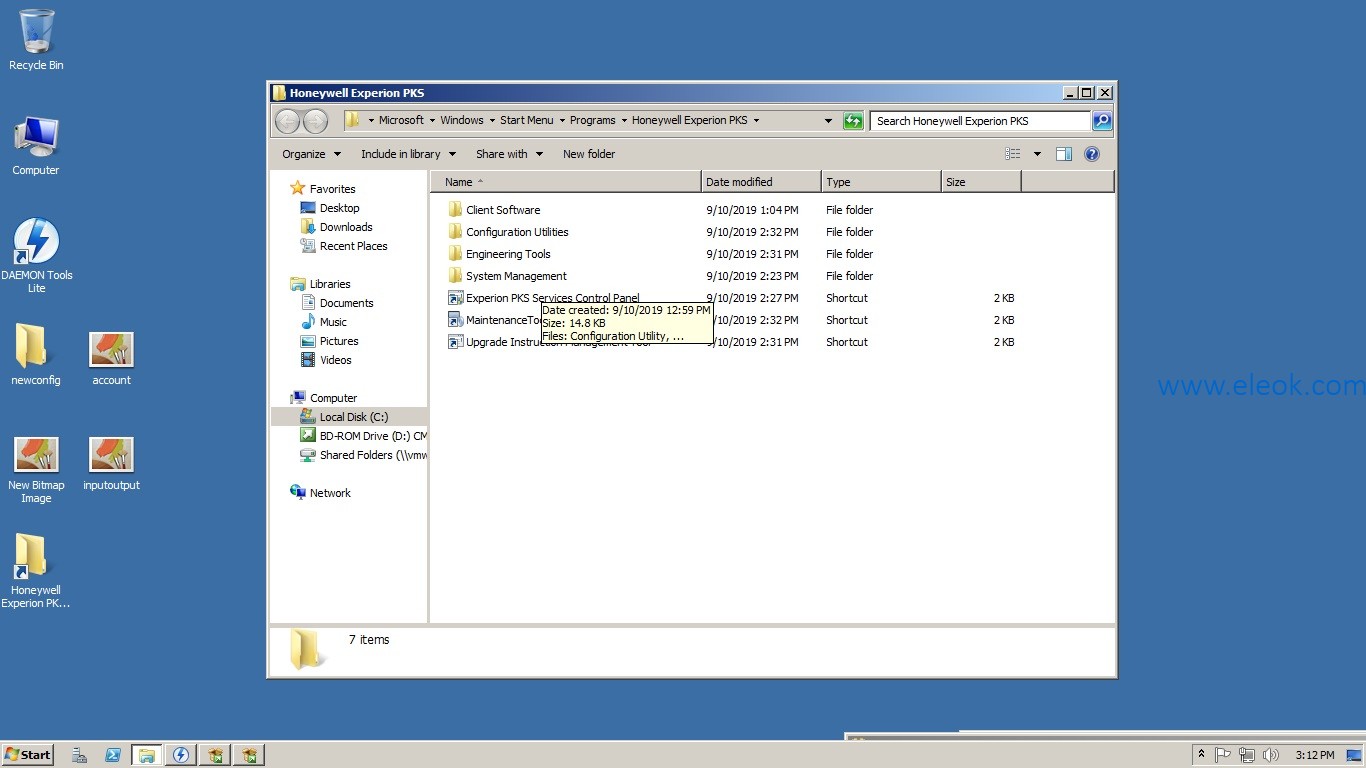Image resolution: width=1366 pixels, height=768 pixels.
Task: Select the Upgrade Instruction Management Tool shortcut icon
Action: click(455, 342)
